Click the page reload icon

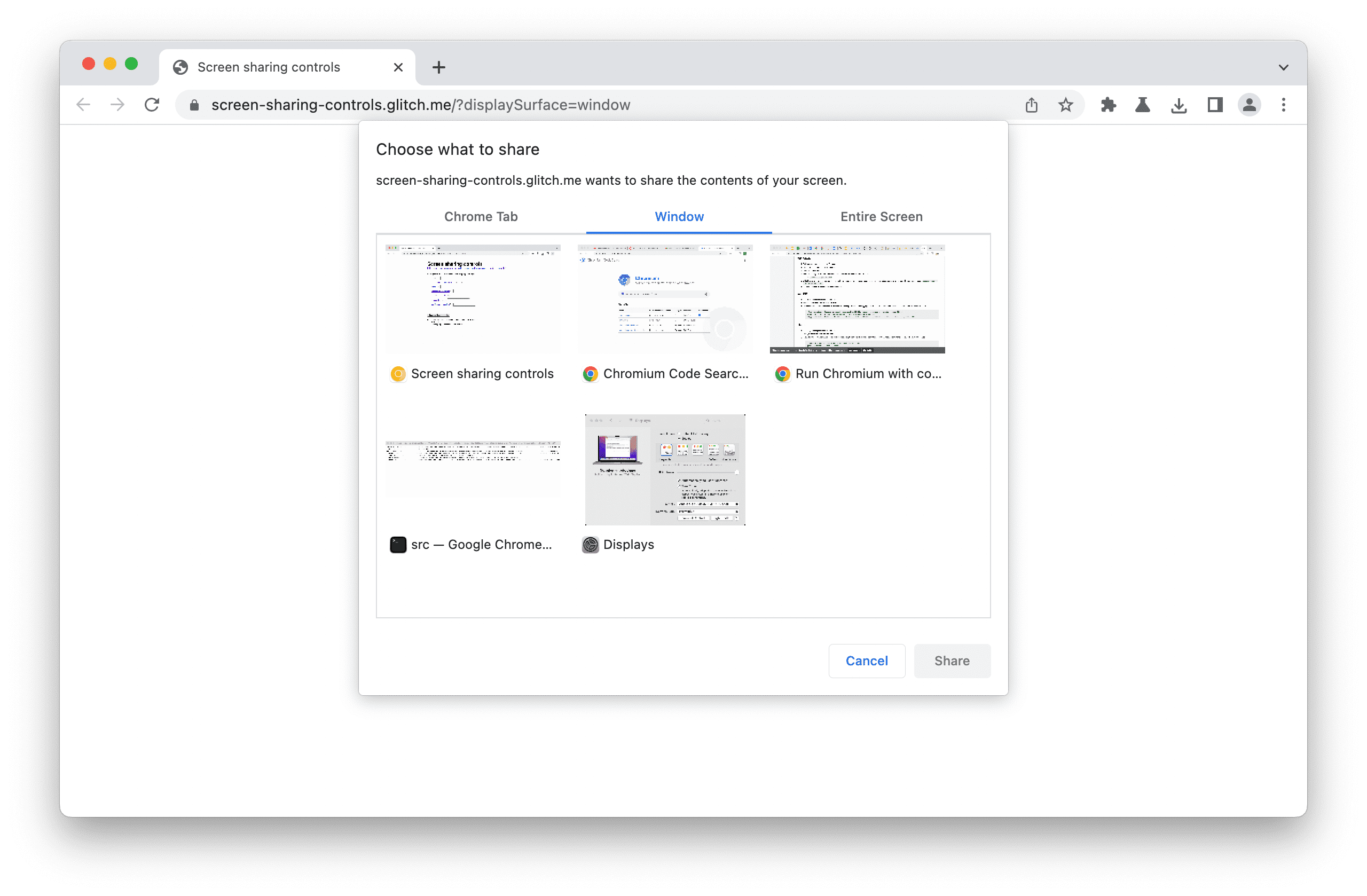(153, 105)
